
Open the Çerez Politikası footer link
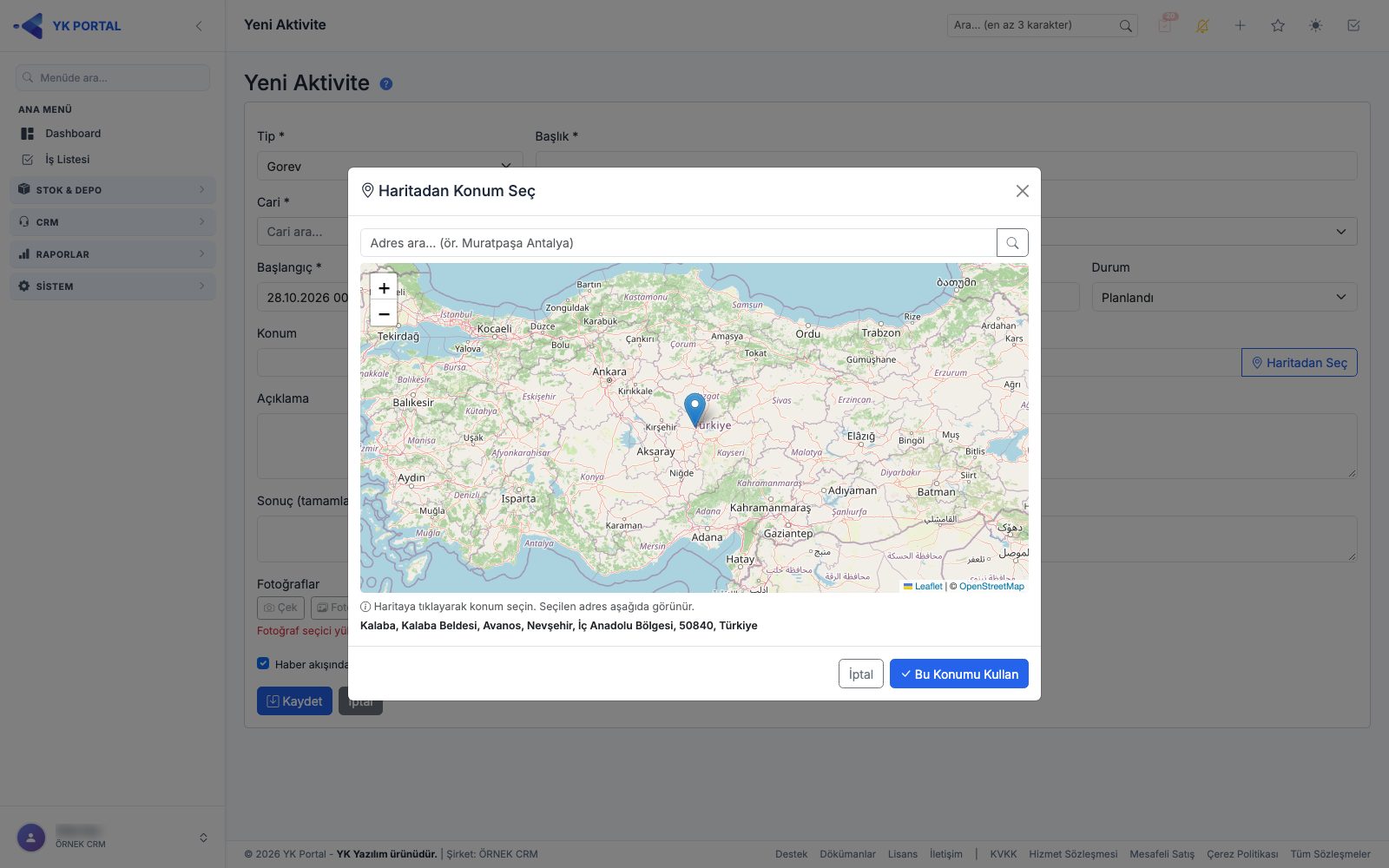click(1242, 854)
